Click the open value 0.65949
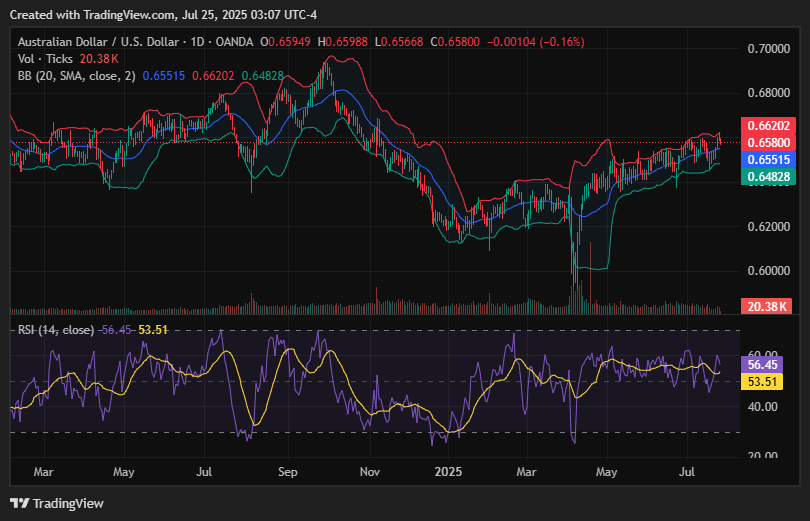 (289, 42)
